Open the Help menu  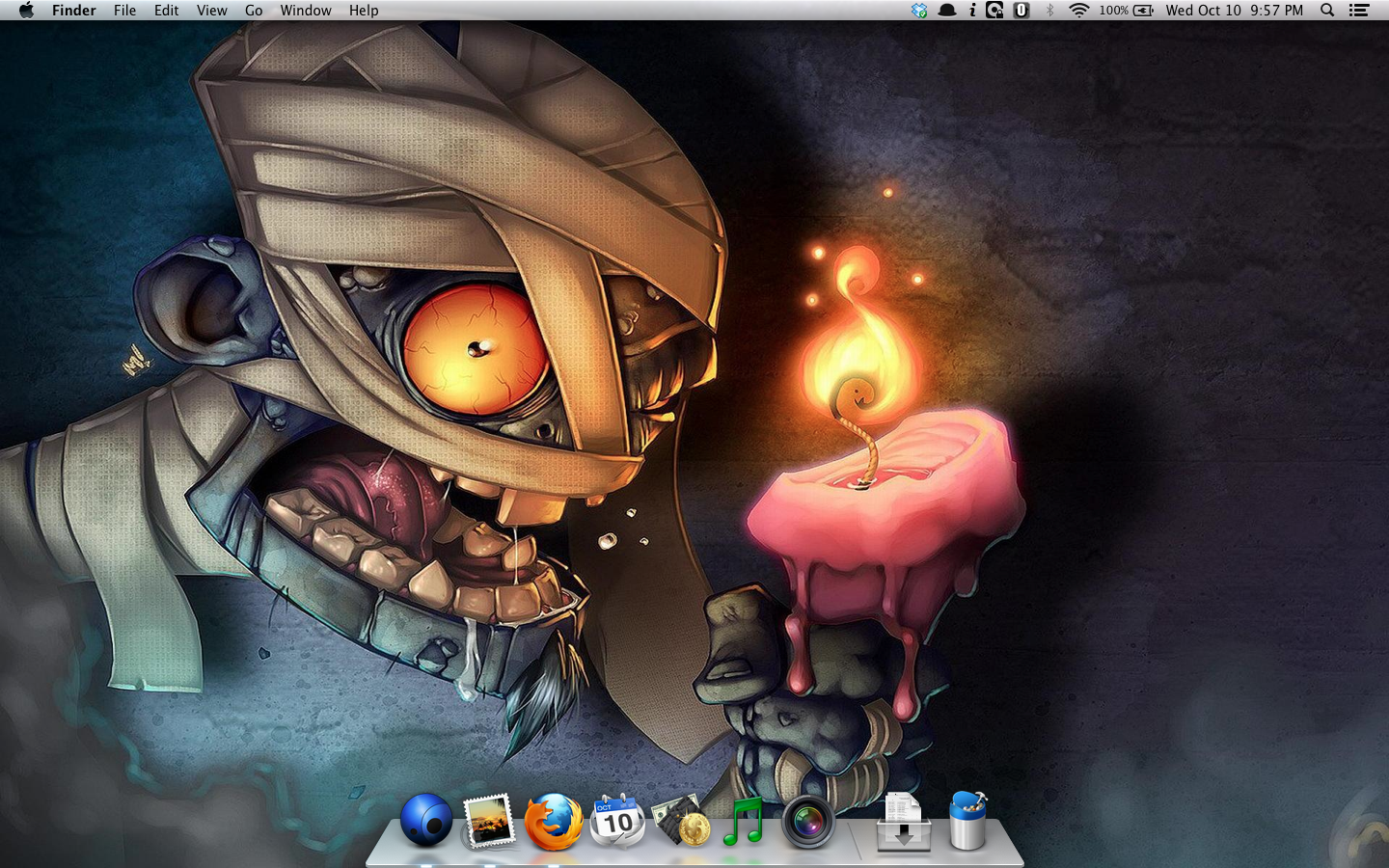pos(364,10)
